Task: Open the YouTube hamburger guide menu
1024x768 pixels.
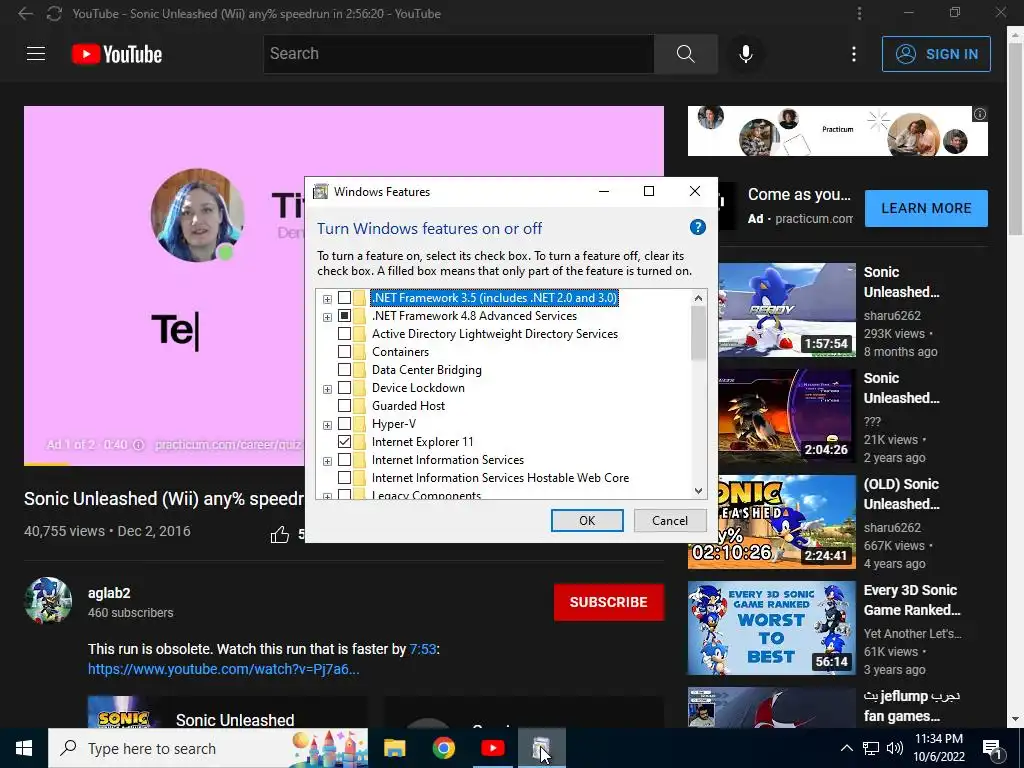Action: [36, 54]
